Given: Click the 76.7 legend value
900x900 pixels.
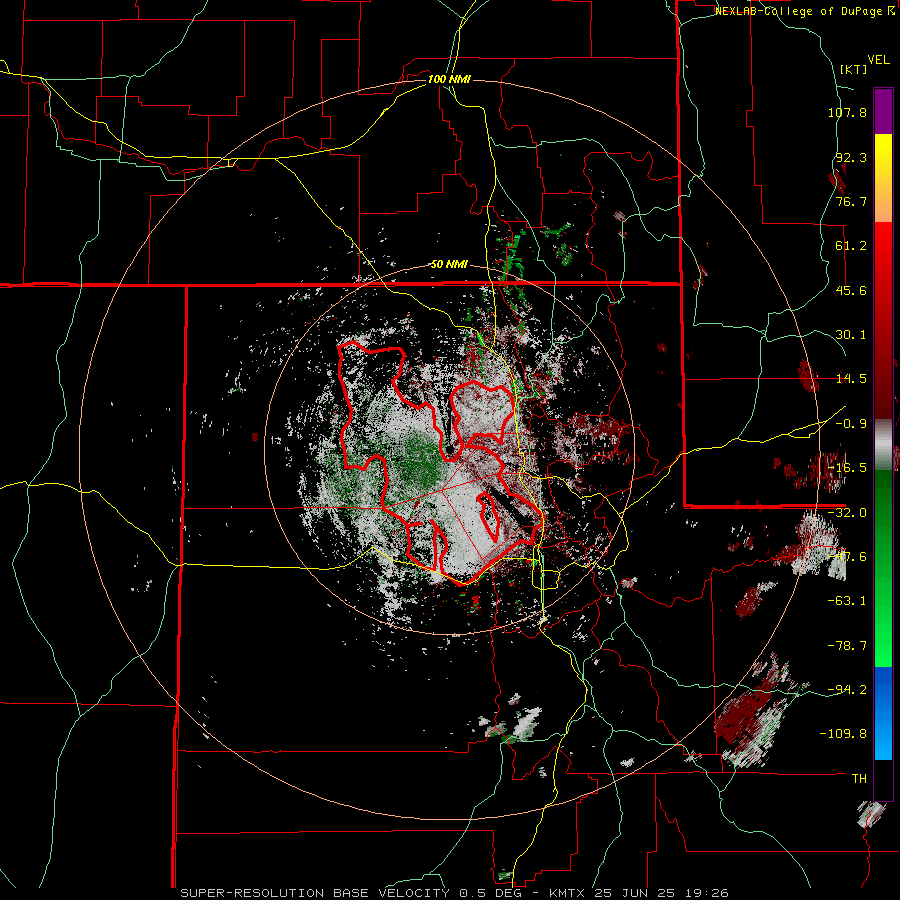Looking at the screenshot, I should tap(851, 201).
